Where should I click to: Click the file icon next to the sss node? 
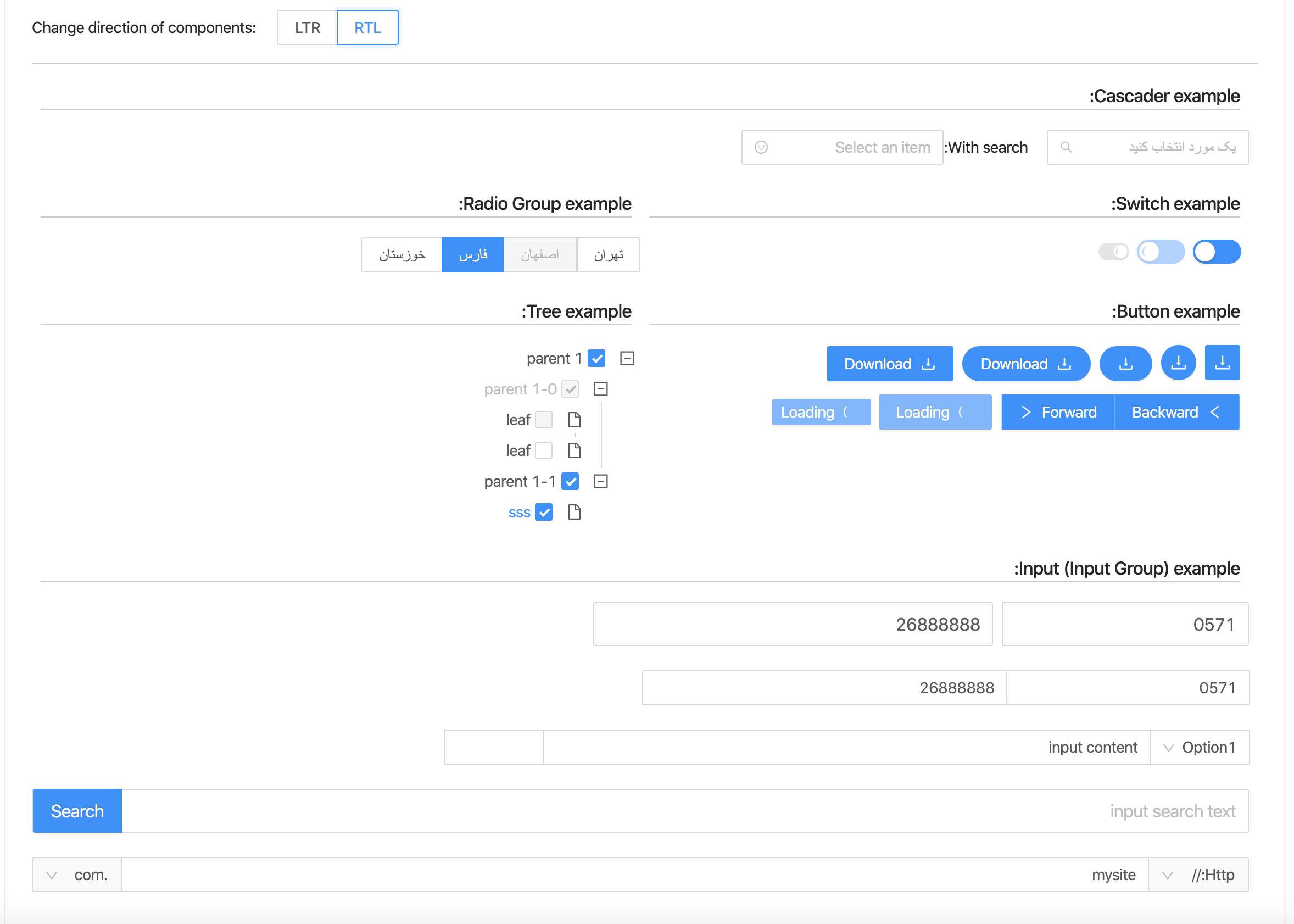click(574, 511)
